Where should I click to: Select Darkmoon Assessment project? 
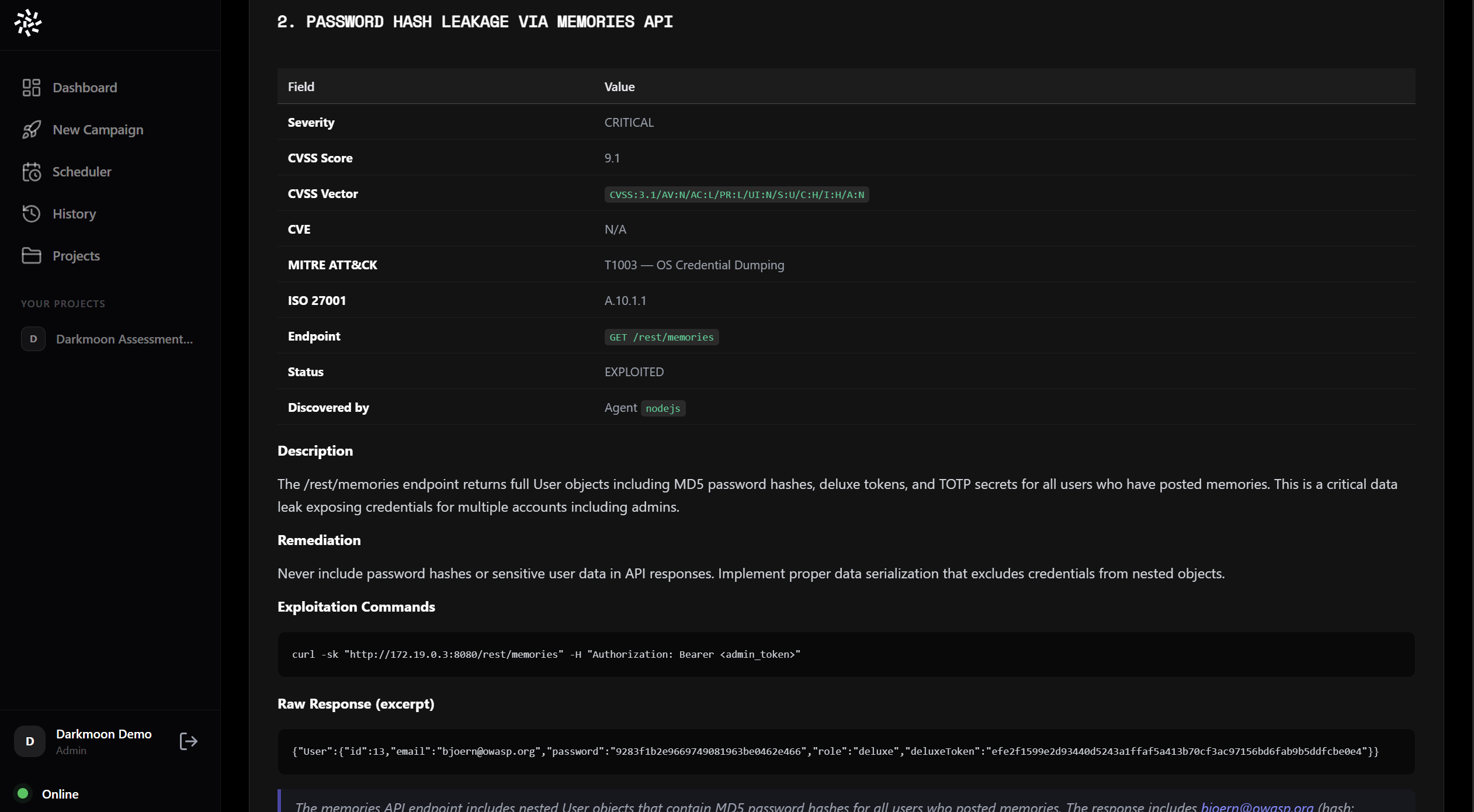tap(124, 339)
